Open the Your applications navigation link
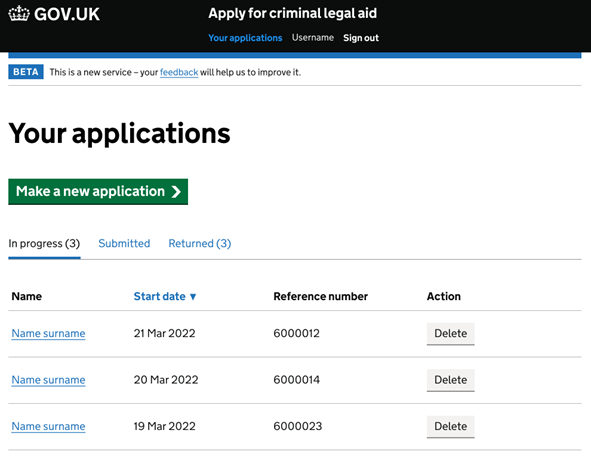This screenshot has height=468, width=591. 245,38
